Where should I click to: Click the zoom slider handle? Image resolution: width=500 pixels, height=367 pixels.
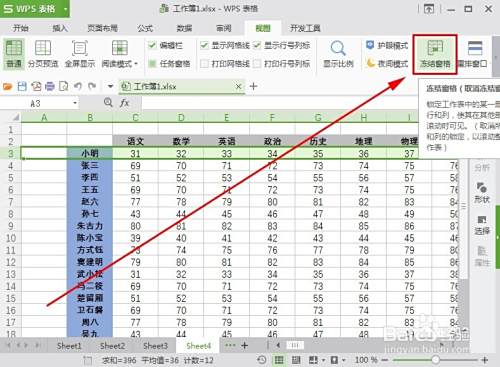435,360
